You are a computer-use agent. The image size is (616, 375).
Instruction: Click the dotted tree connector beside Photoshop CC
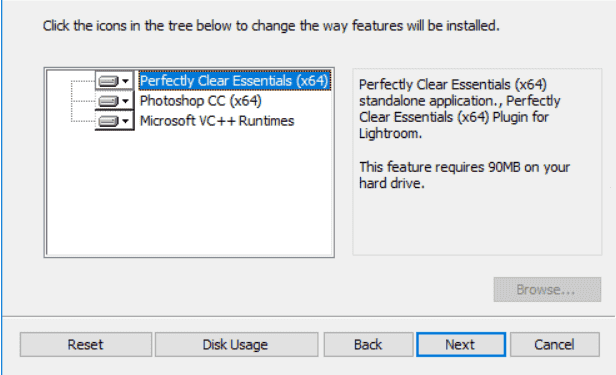point(83,101)
